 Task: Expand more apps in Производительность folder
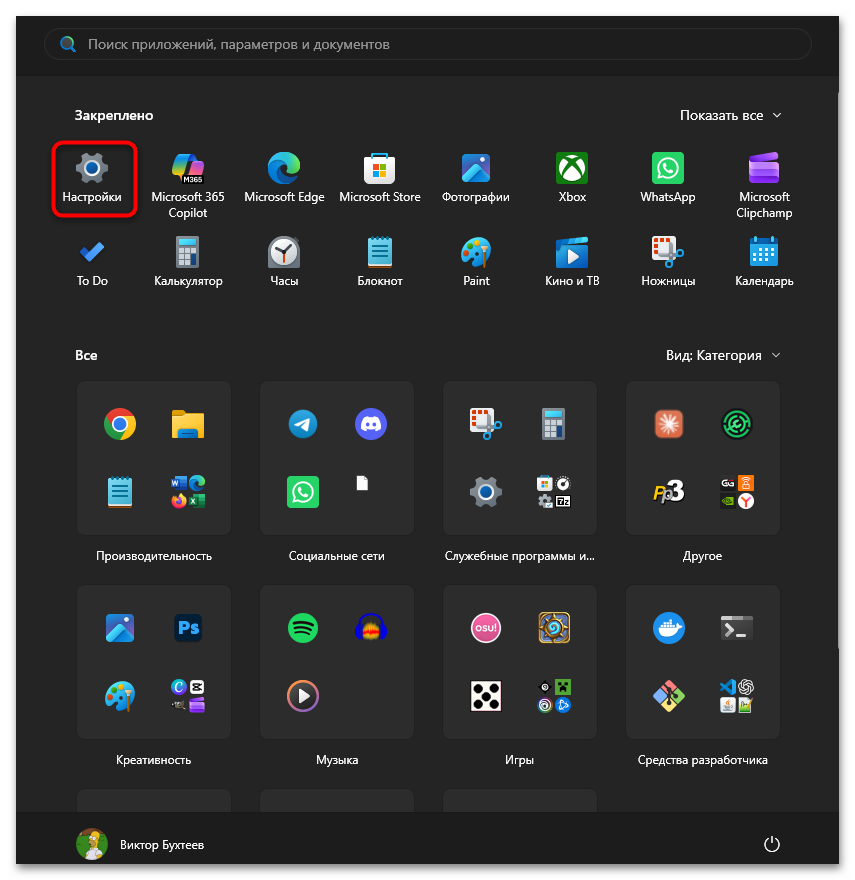[188, 492]
